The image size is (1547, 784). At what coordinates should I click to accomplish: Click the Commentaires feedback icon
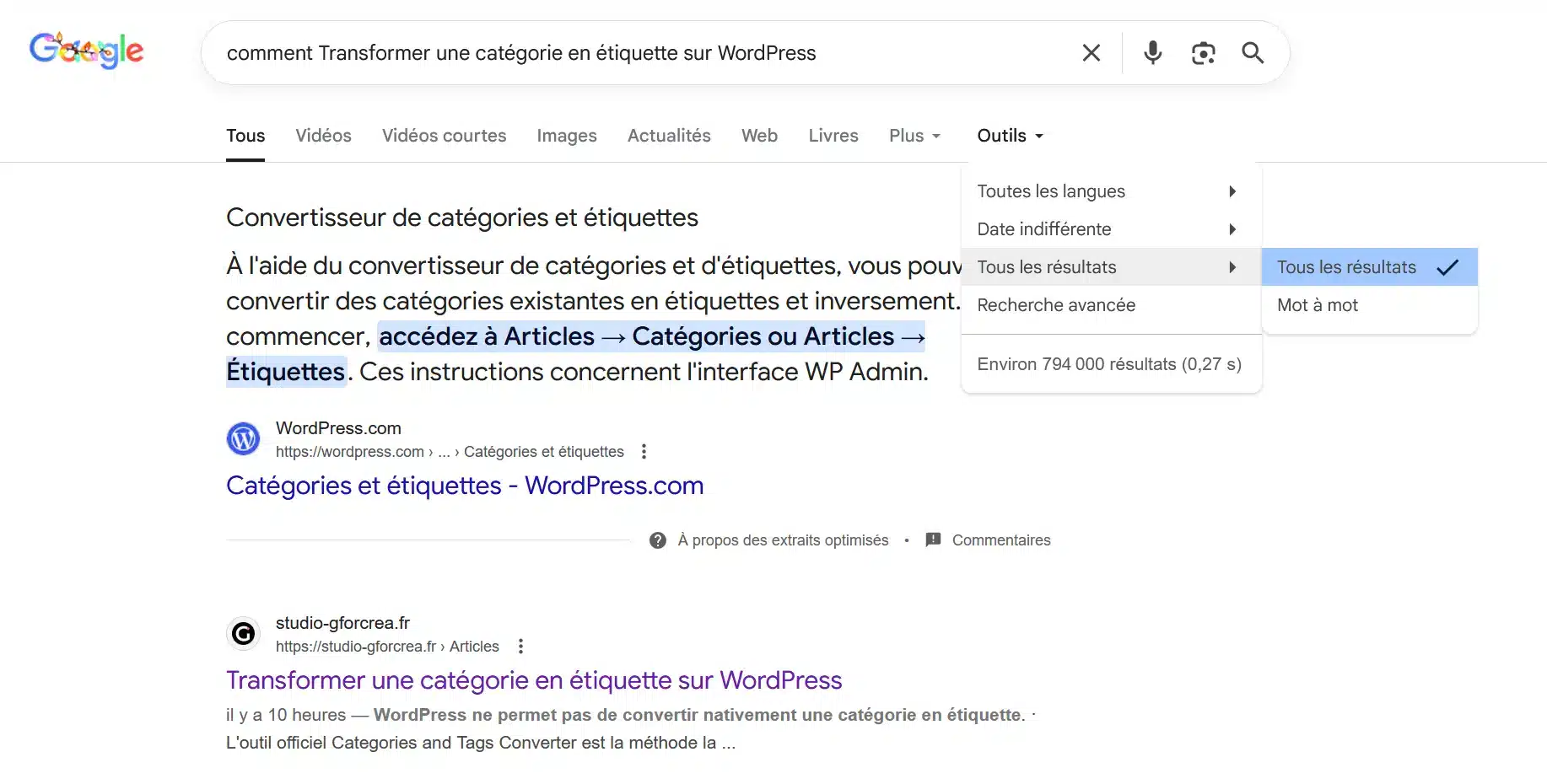[933, 540]
